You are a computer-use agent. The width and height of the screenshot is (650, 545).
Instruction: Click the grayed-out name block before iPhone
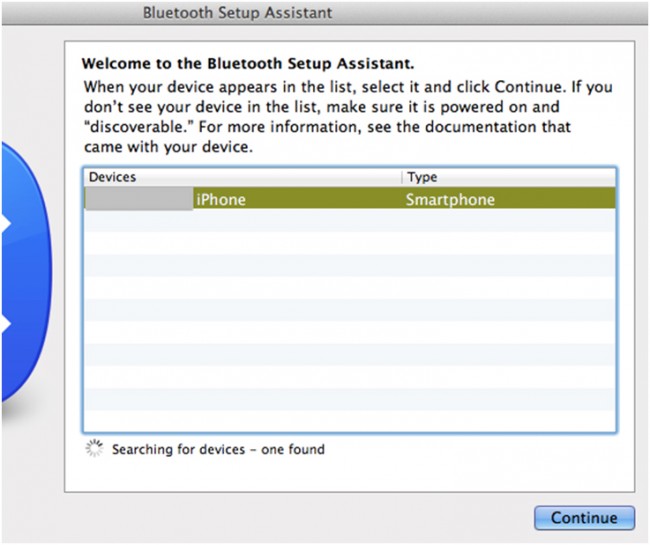pyautogui.click(x=138, y=200)
